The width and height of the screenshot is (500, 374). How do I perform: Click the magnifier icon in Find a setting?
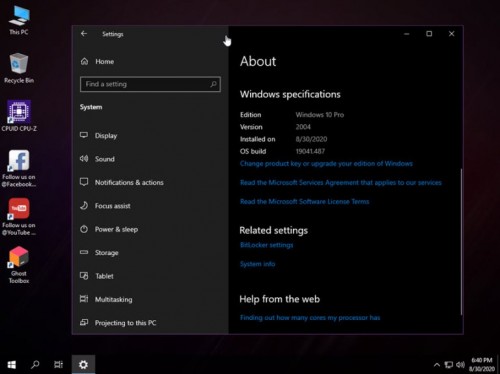pyautogui.click(x=213, y=84)
